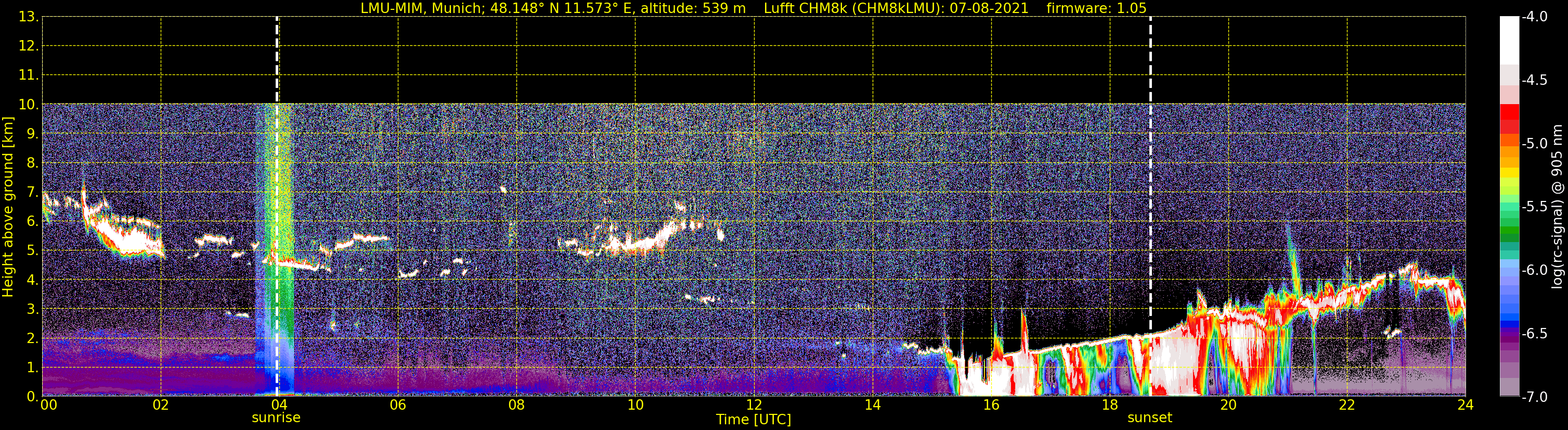Click the 'sunset' label under the time axis
This screenshot has width=1568, height=430.
(1150, 418)
